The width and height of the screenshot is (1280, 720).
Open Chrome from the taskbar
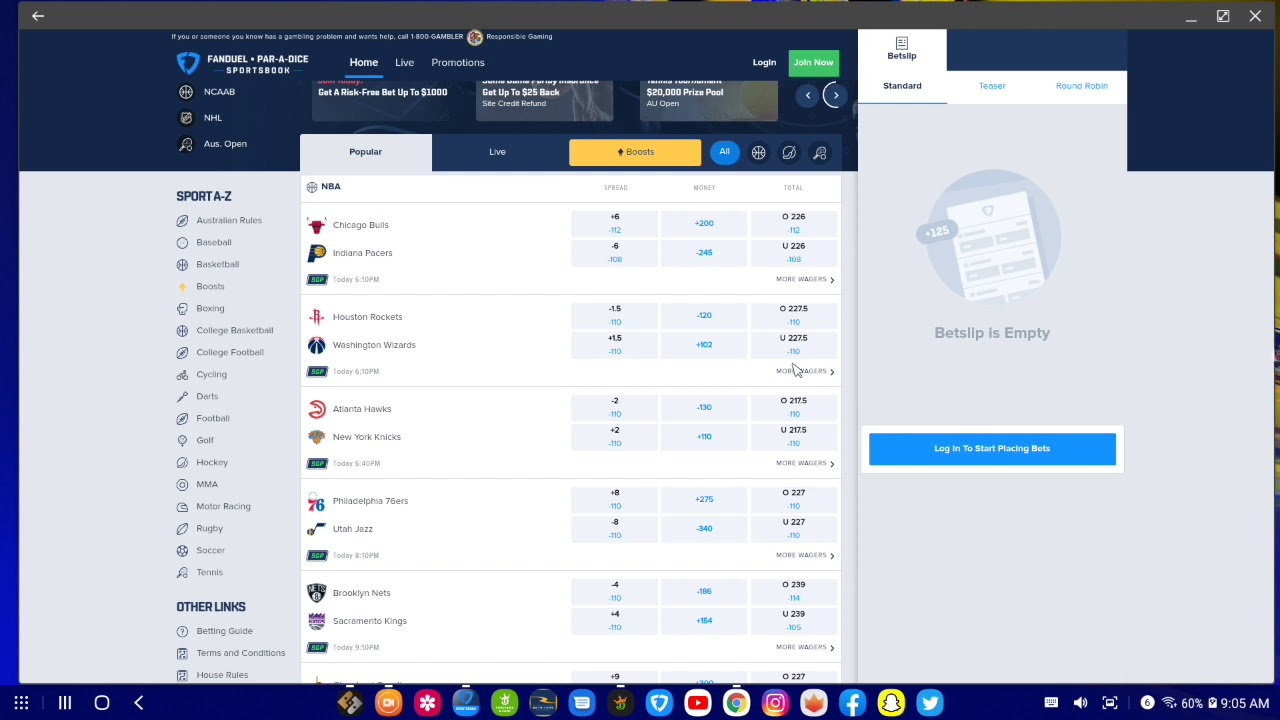click(x=736, y=703)
